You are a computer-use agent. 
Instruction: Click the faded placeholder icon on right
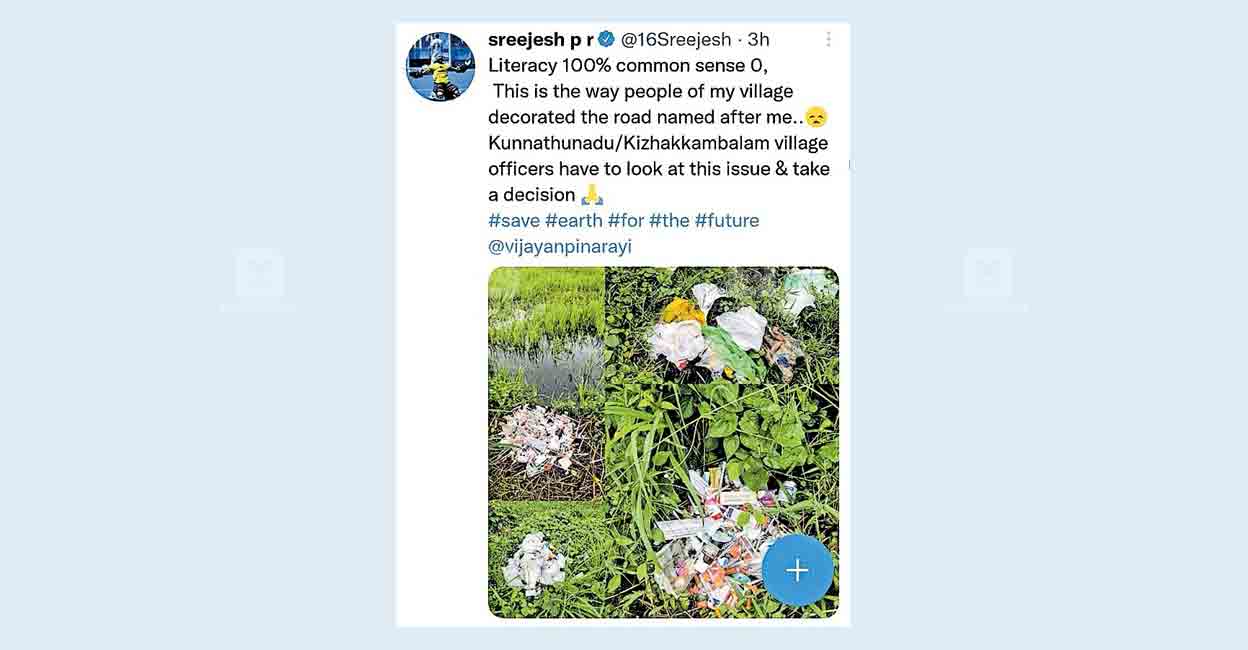point(988,274)
